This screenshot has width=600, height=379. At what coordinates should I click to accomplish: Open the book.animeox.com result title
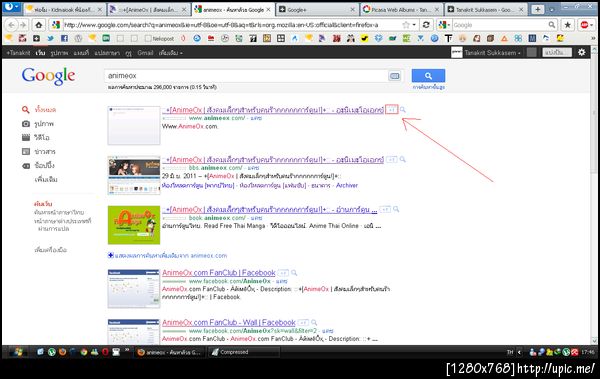pyautogui.click(x=269, y=209)
